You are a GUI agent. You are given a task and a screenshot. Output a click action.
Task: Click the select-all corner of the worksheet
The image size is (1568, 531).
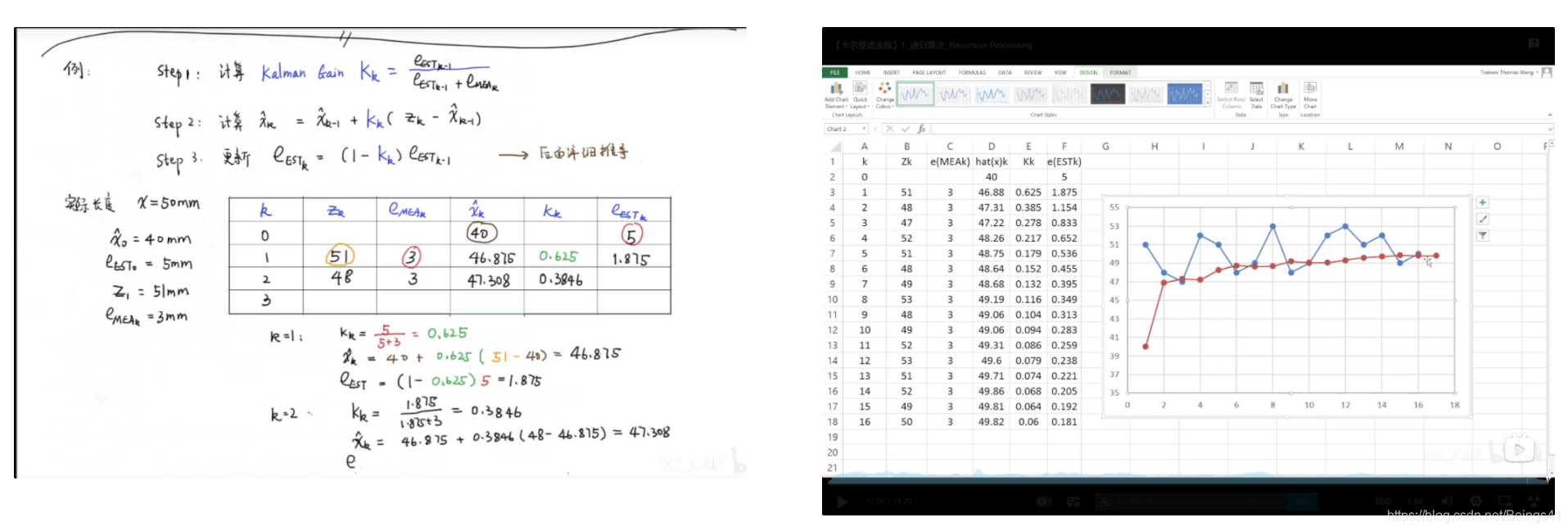point(835,147)
